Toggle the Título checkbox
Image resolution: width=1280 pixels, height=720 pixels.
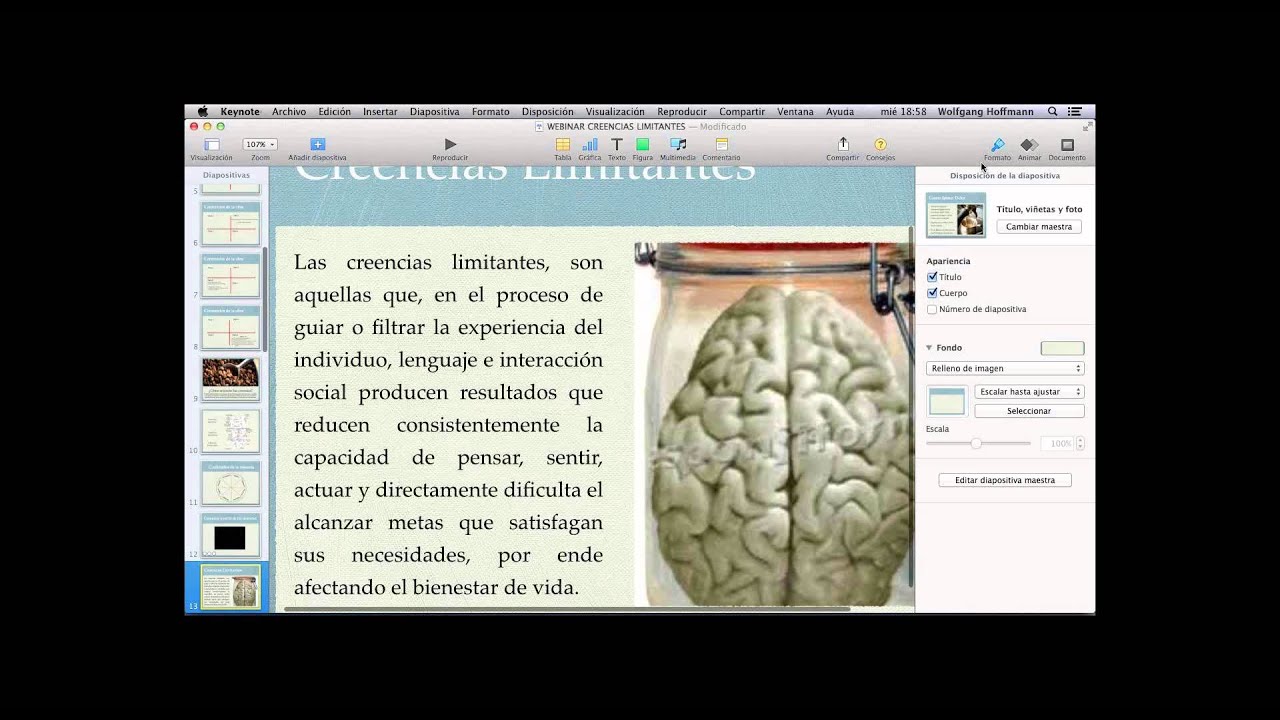click(x=932, y=277)
